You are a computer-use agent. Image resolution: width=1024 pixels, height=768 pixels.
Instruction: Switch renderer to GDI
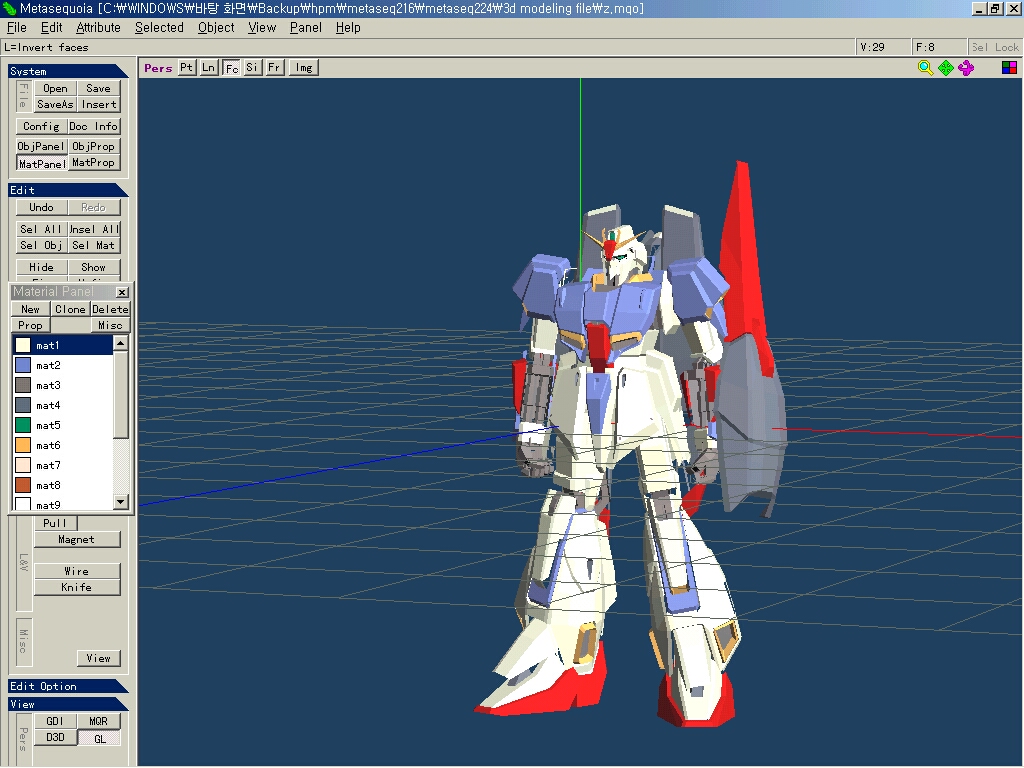click(x=55, y=721)
